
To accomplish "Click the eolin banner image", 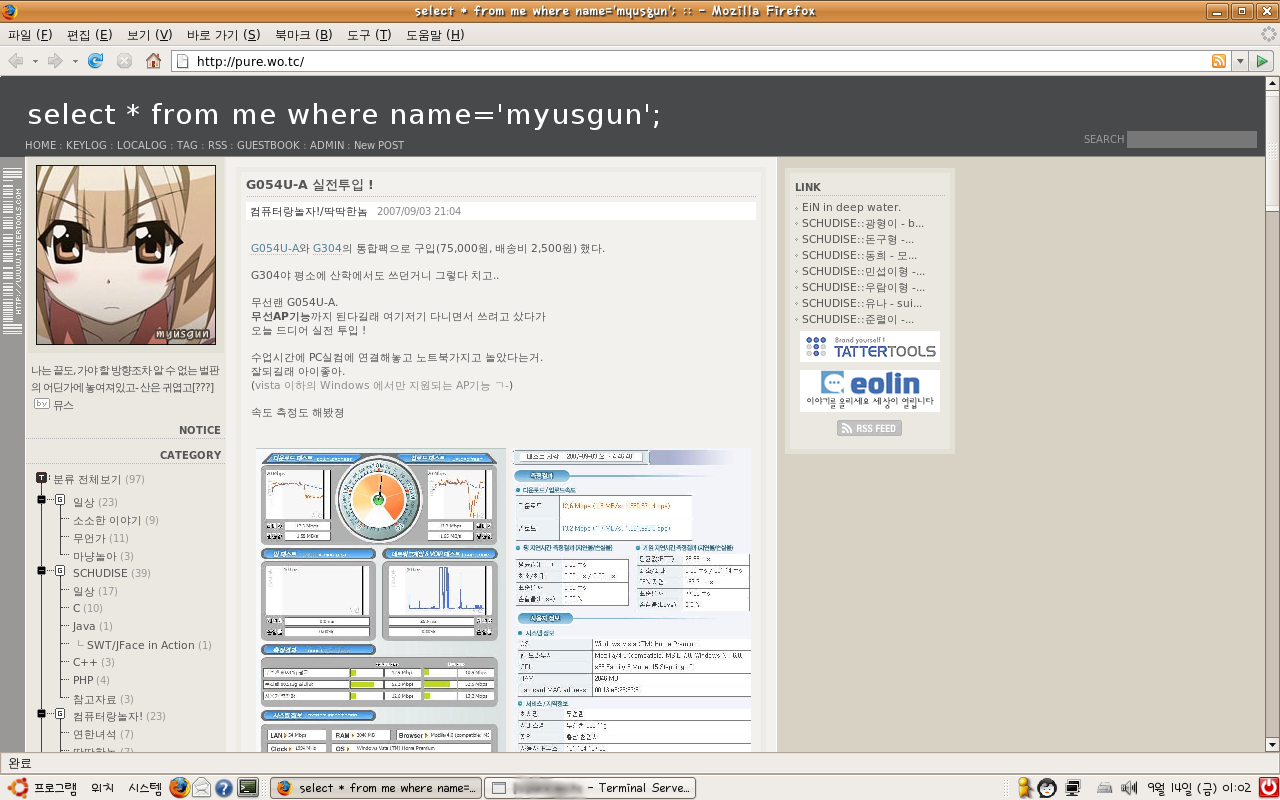I will pos(870,391).
